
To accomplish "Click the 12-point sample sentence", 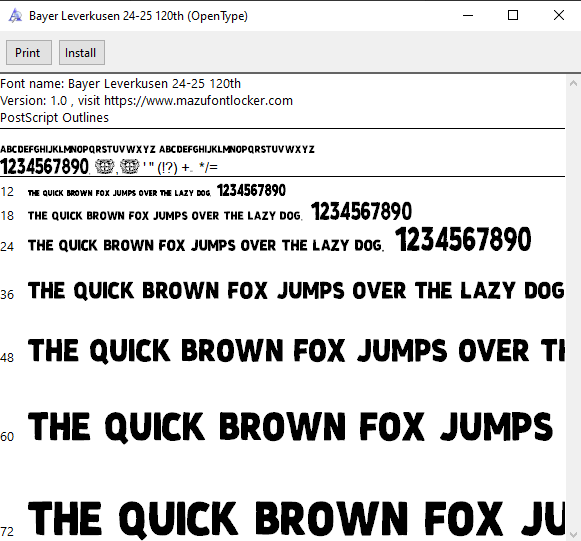I will pyautogui.click(x=119, y=193).
